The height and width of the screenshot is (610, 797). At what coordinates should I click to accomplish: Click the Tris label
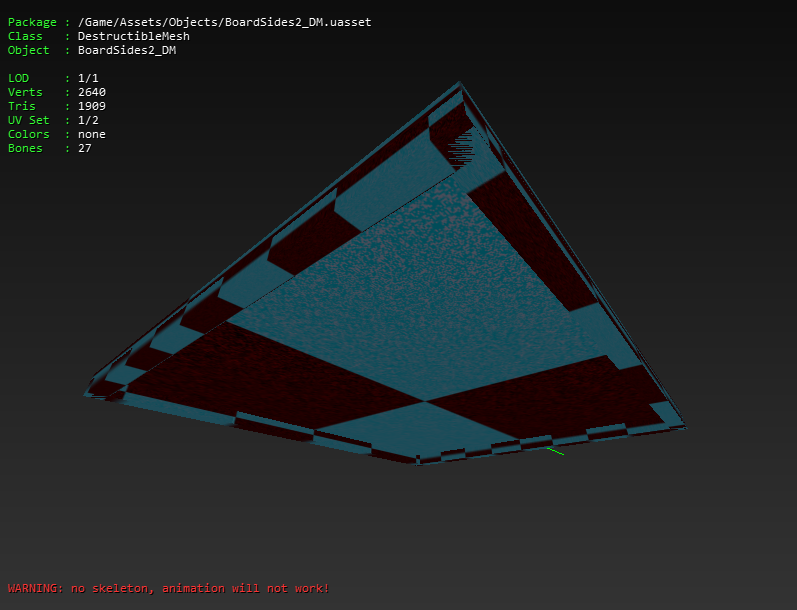pos(21,106)
